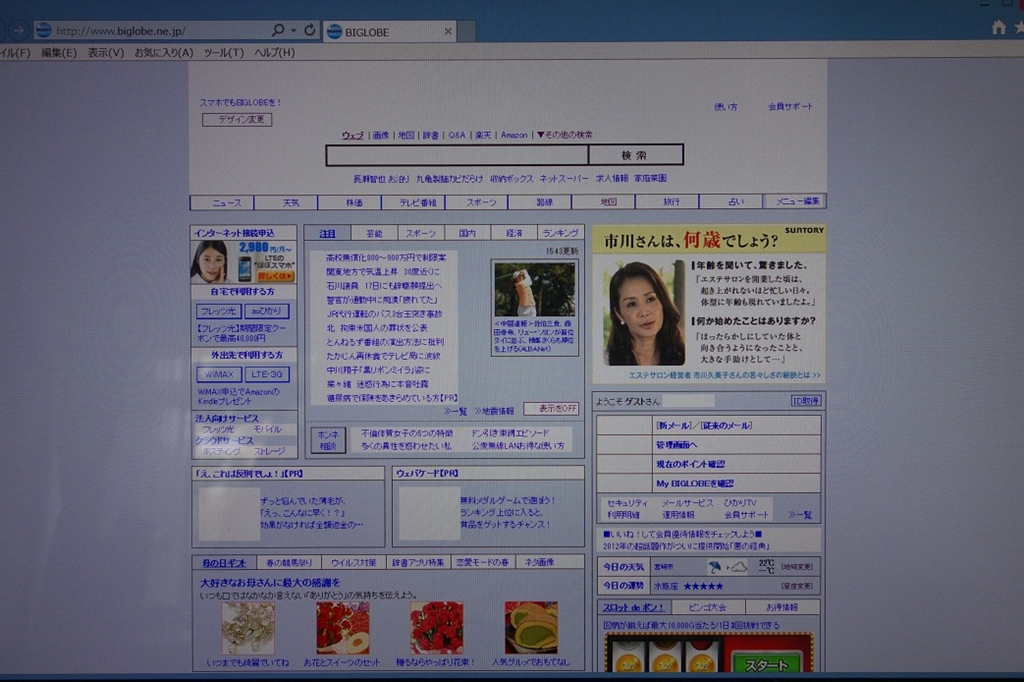Select the ウイルス対策 tab
1024x682 pixels.
[x=353, y=562]
